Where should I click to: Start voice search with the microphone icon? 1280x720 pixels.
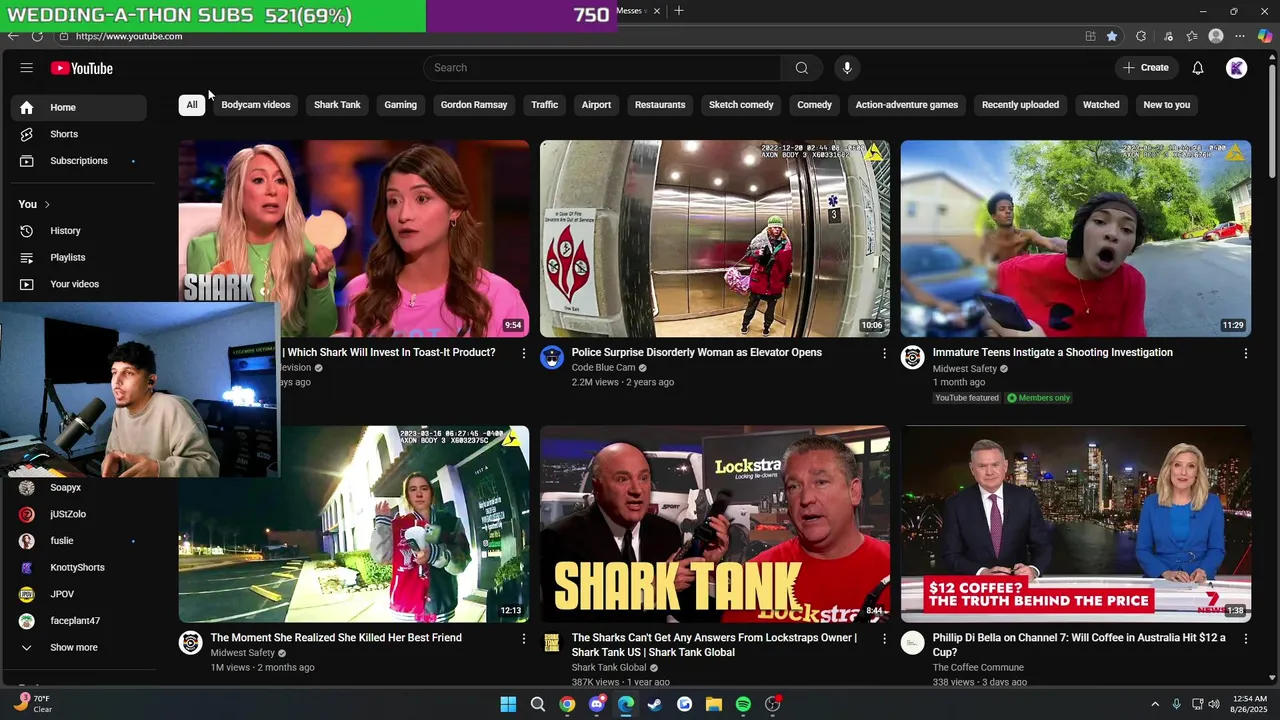coord(847,68)
